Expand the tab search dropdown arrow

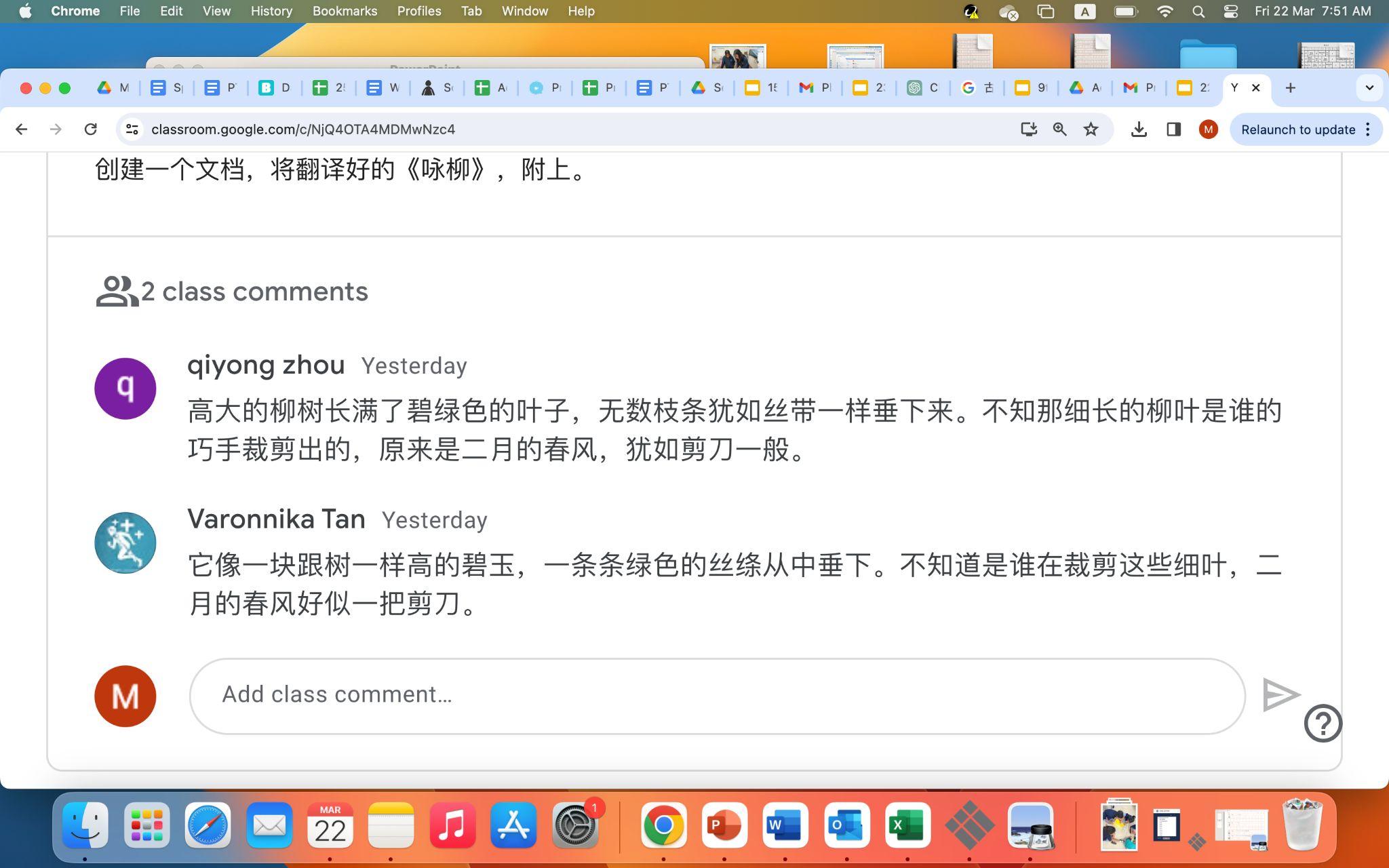click(1369, 87)
